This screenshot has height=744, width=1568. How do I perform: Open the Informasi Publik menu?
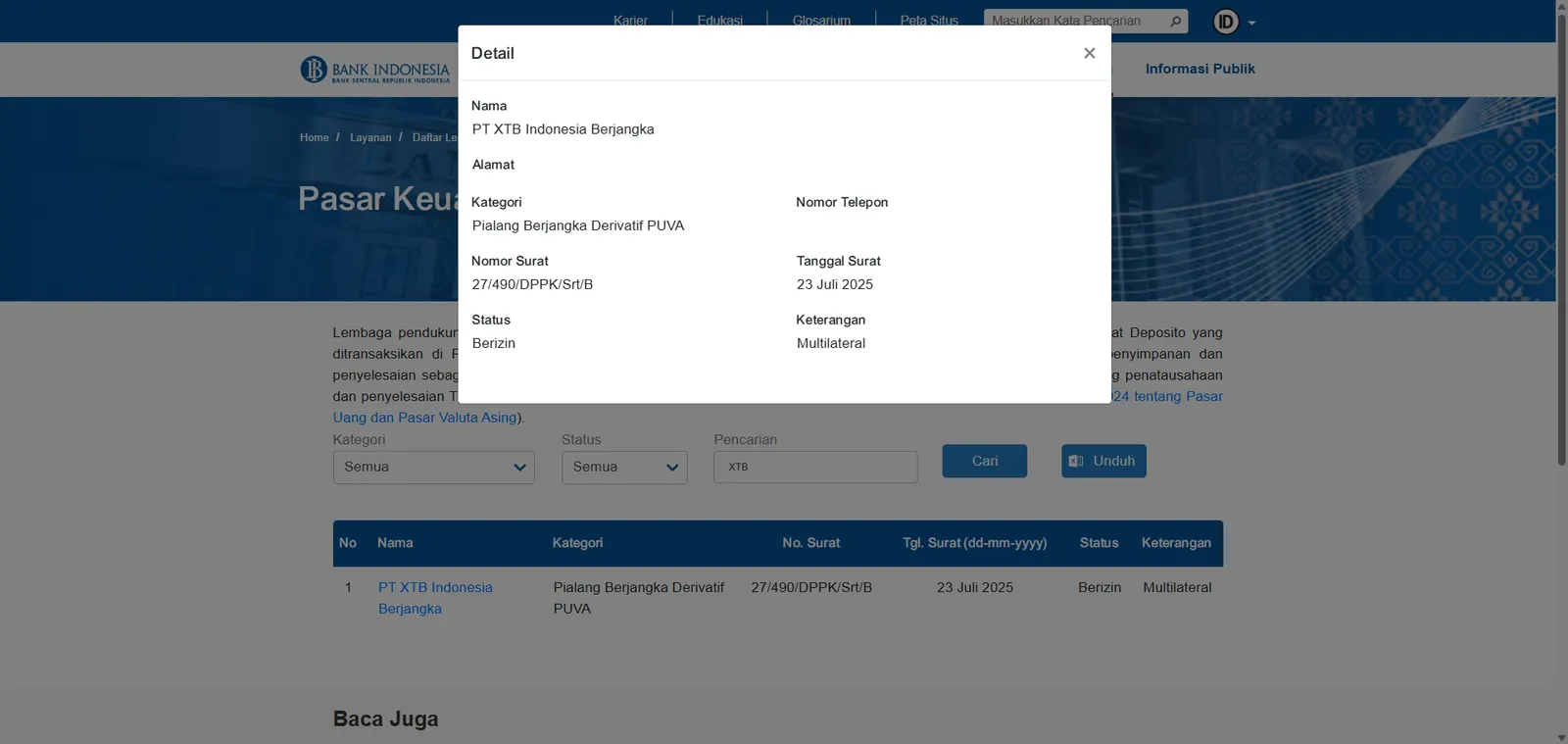point(1200,69)
